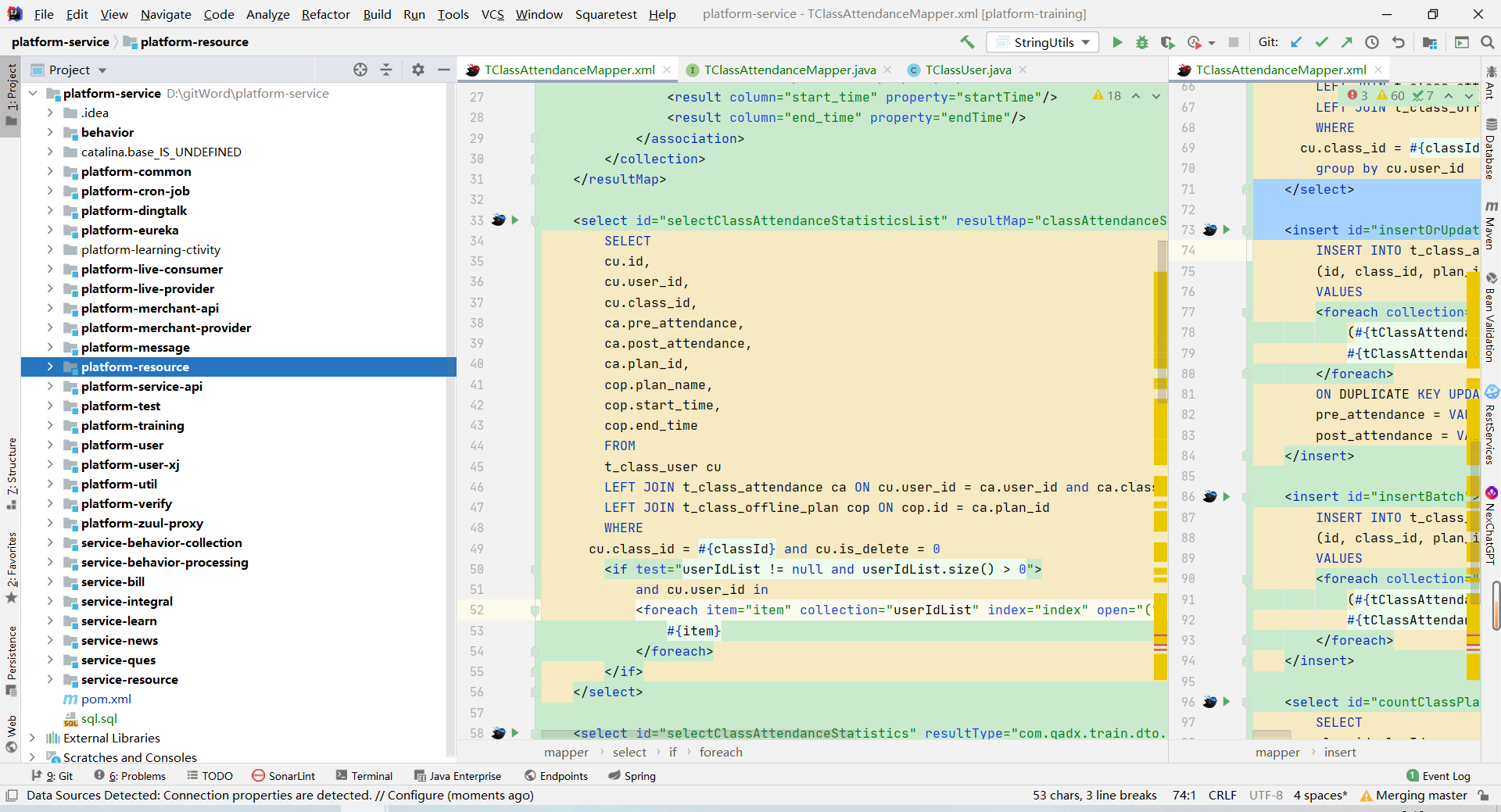Go to previous highlighted warning in left editor
This screenshot has height=812, width=1501.
click(1136, 96)
